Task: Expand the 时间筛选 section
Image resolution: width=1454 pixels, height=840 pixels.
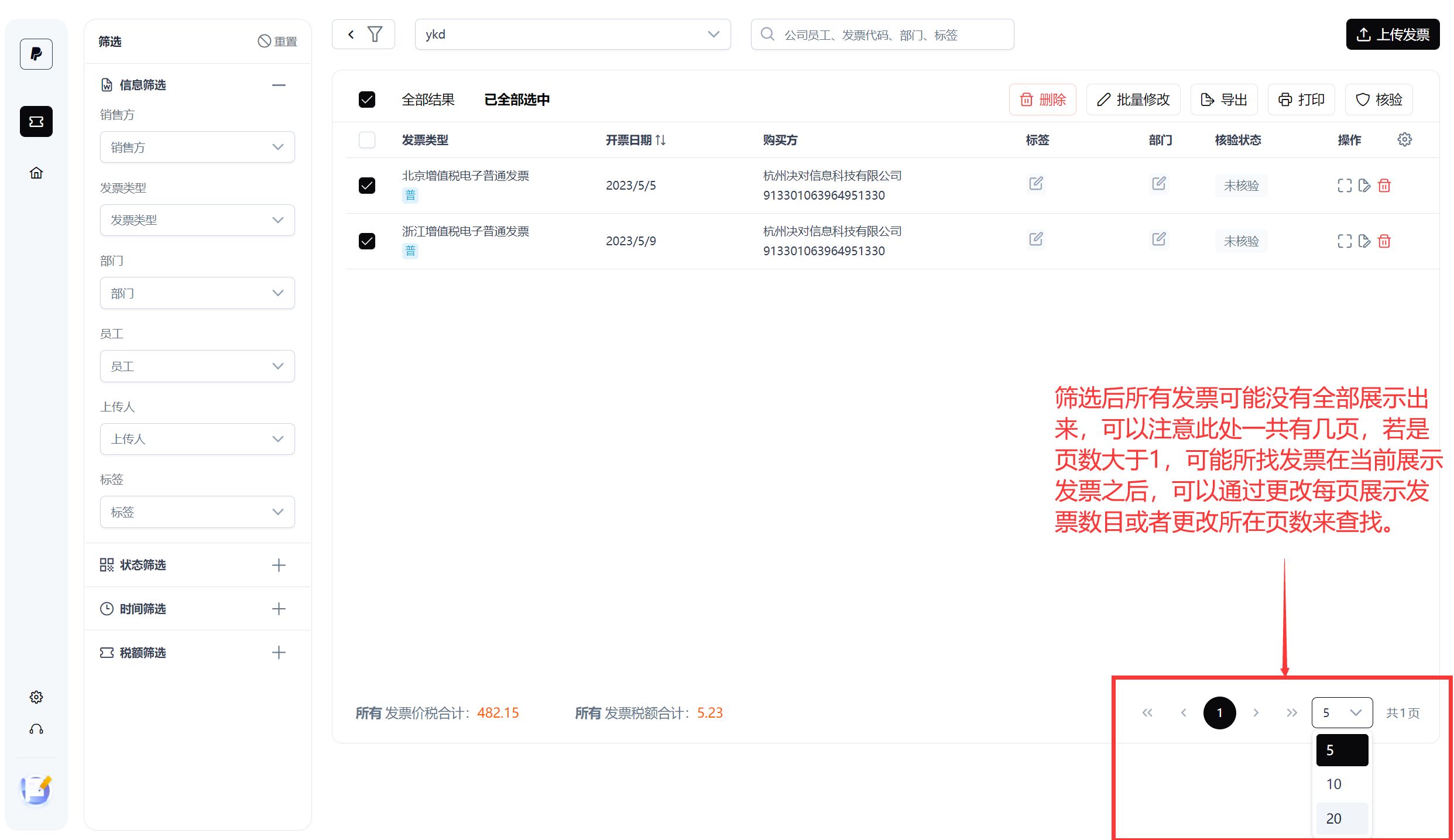Action: pyautogui.click(x=279, y=609)
